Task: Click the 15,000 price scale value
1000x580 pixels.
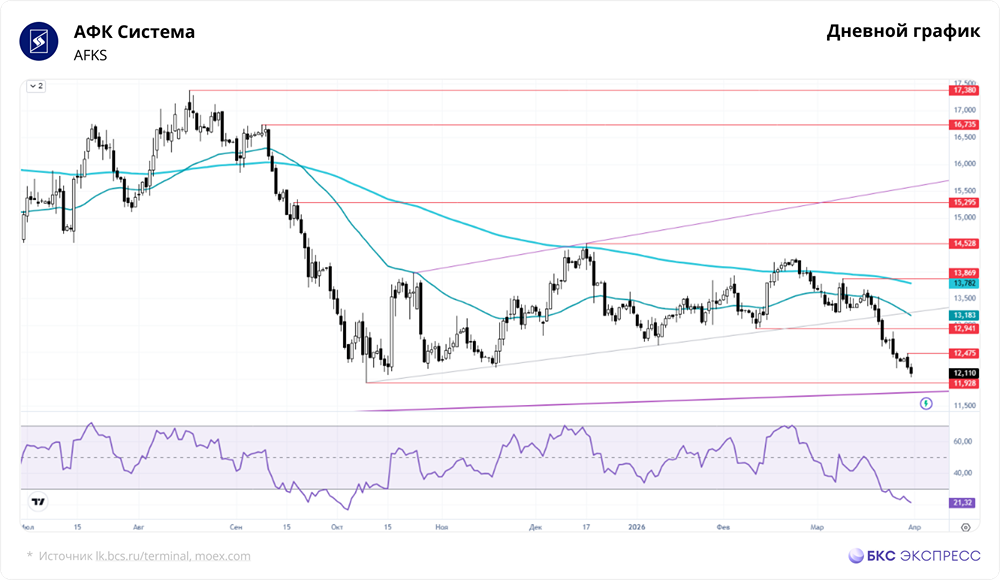Action: pyautogui.click(x=965, y=217)
